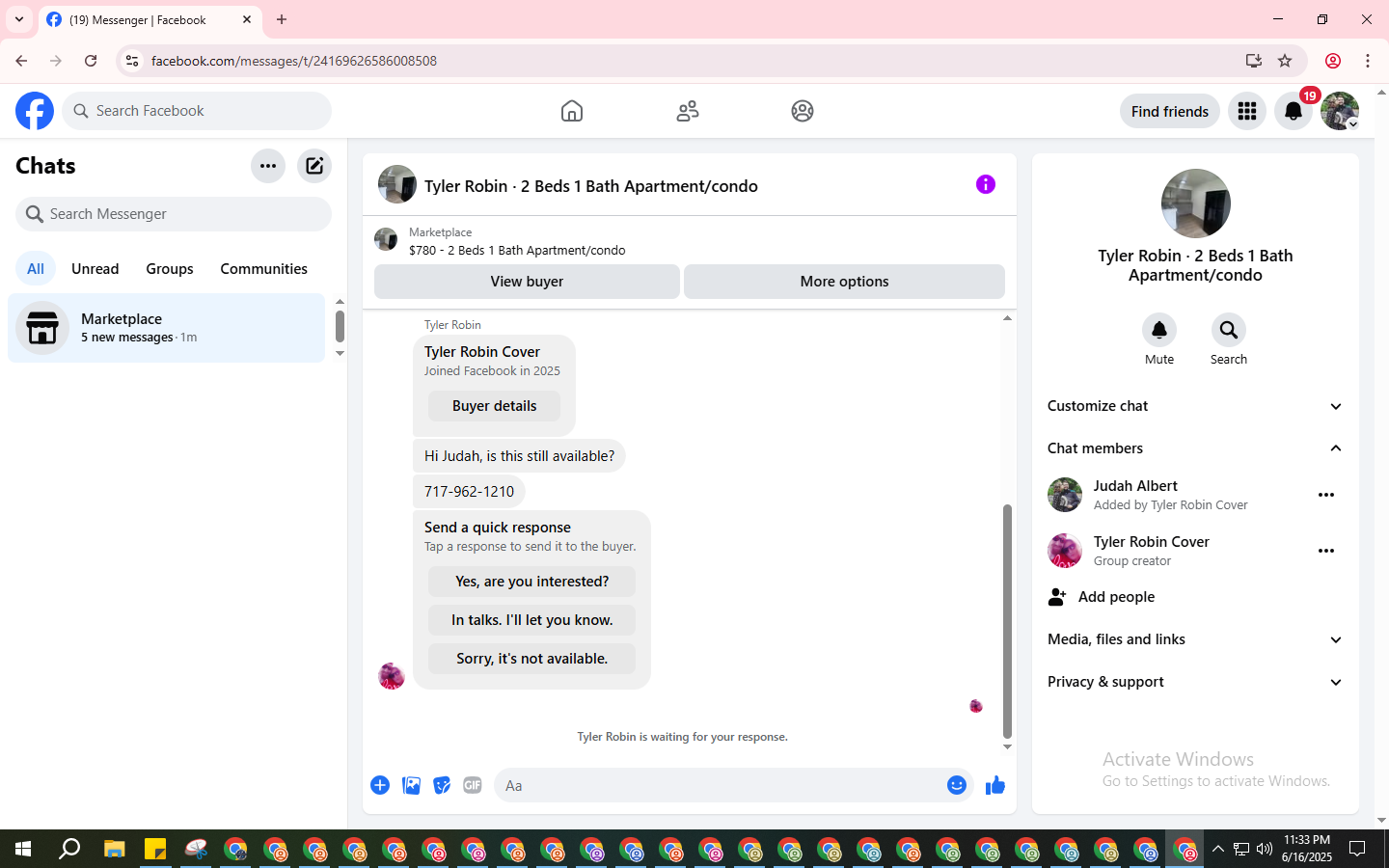This screenshot has width=1389, height=868.
Task: Expand Customize chat section
Action: coord(1195,406)
